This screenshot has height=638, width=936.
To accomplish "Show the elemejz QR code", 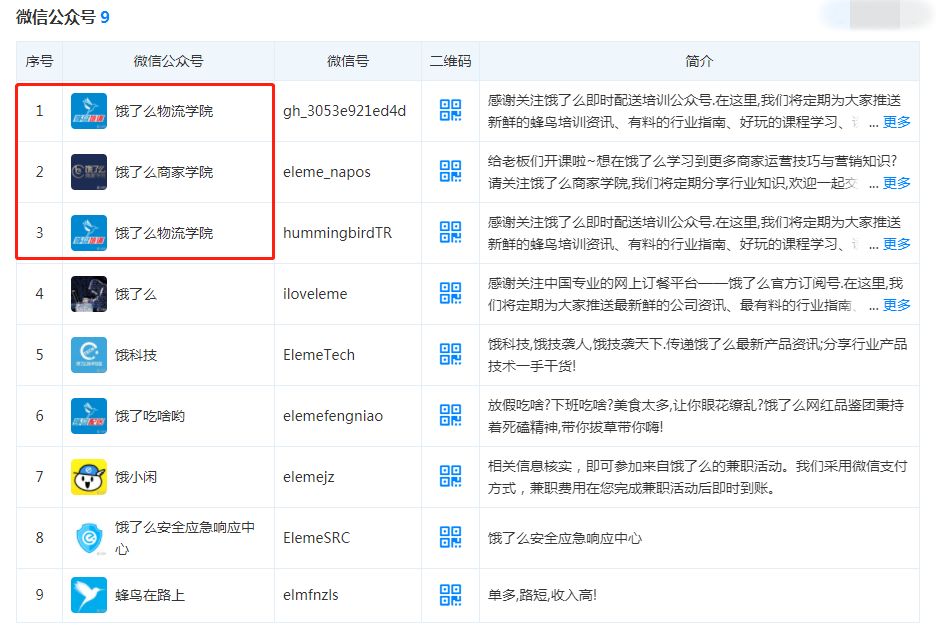I will coord(450,476).
